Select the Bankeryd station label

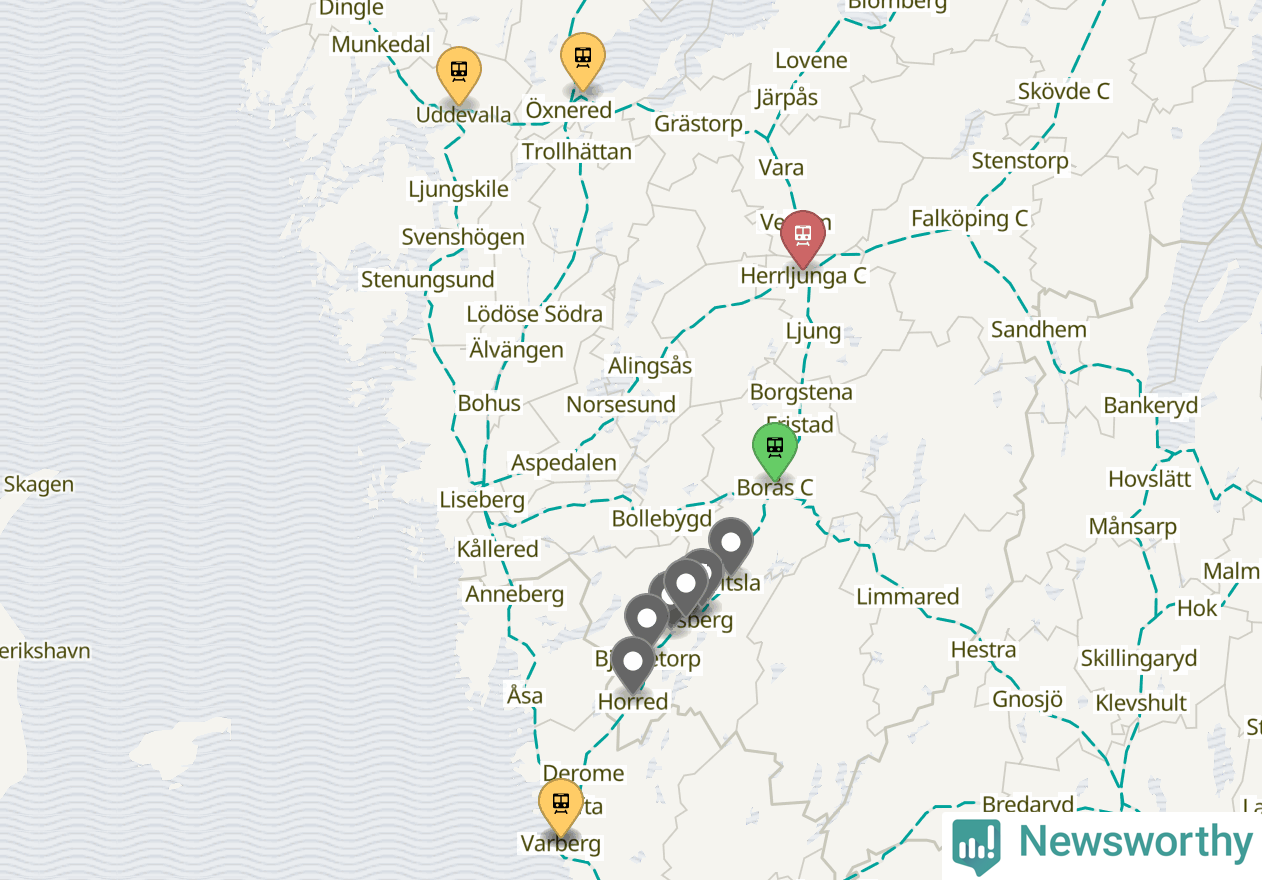click(x=1151, y=406)
